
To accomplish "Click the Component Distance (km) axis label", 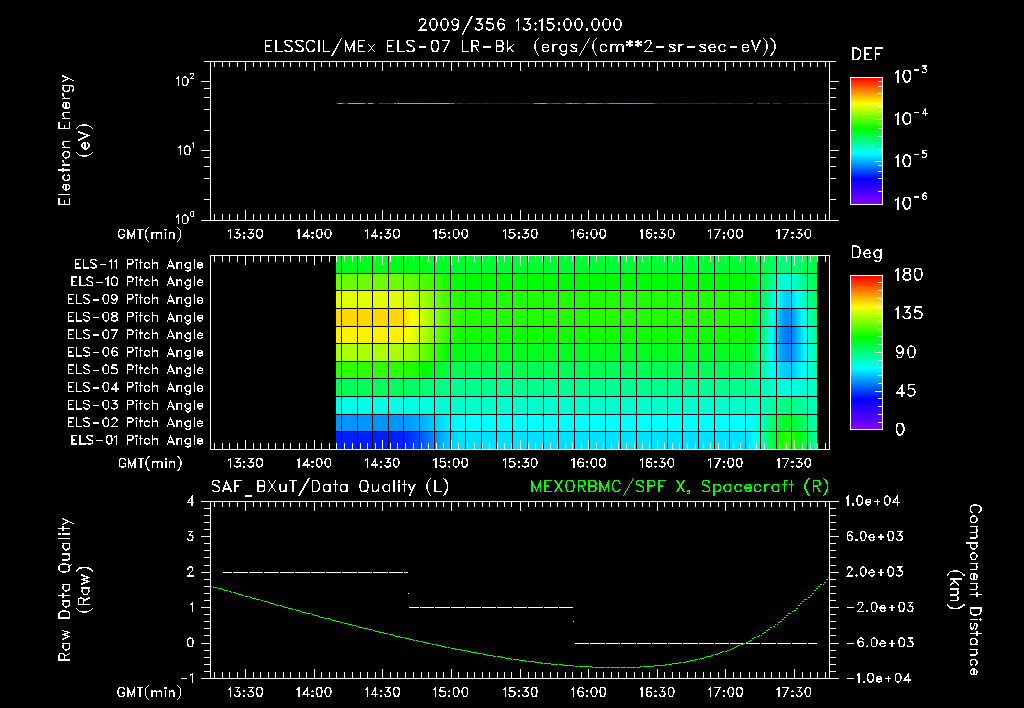I will point(965,590).
